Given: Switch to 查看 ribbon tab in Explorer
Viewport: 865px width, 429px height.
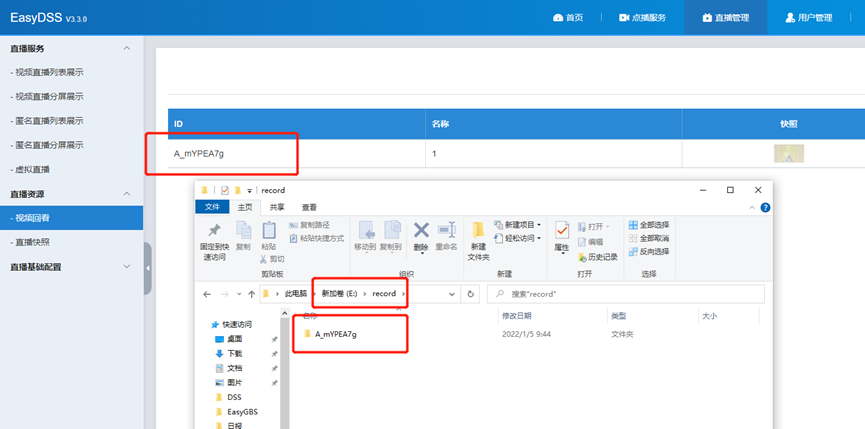Looking at the screenshot, I should pyautogui.click(x=309, y=207).
